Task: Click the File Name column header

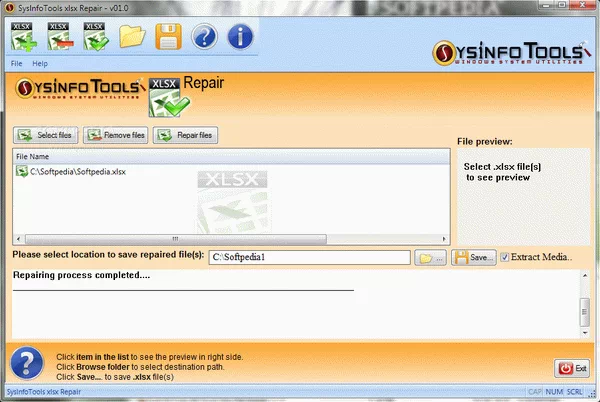Action: pos(231,156)
